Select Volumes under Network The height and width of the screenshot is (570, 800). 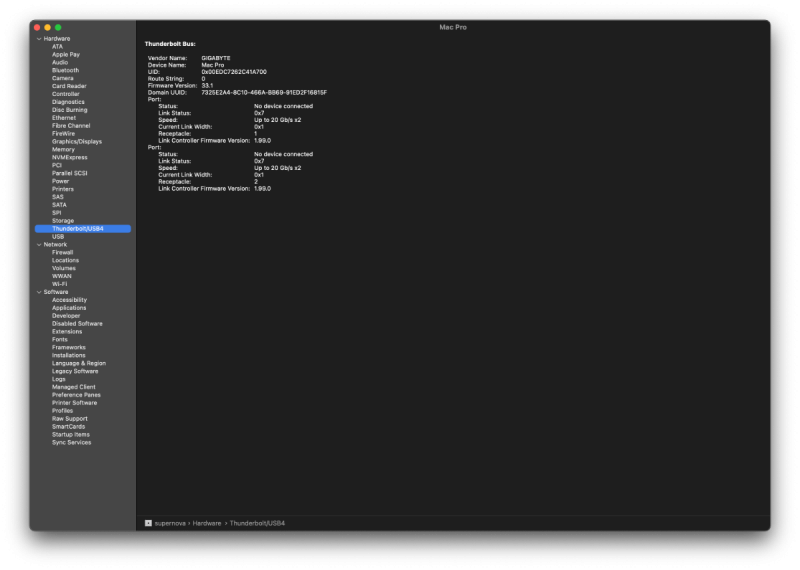64,268
